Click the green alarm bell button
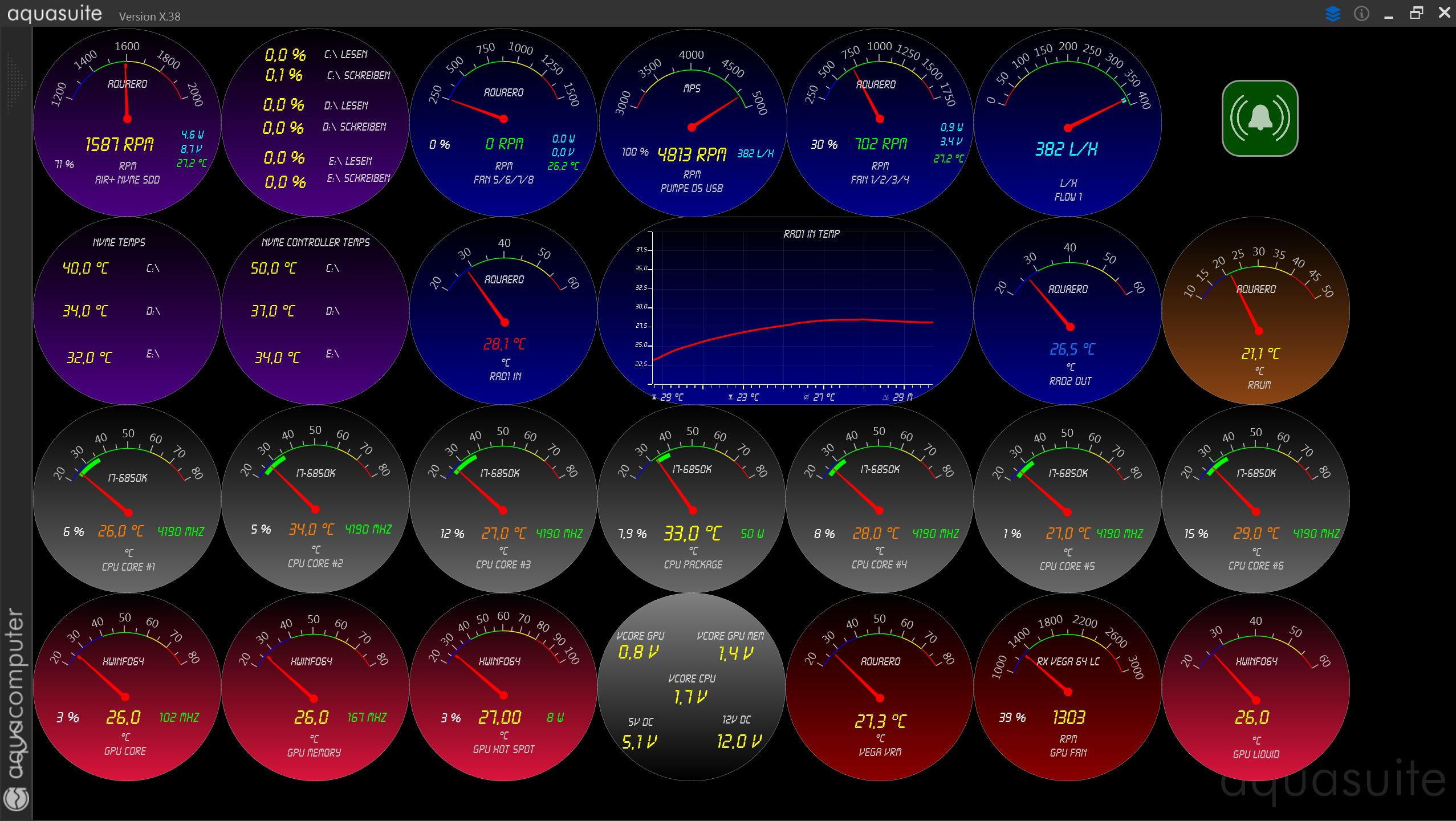The height and width of the screenshot is (821, 1456). coord(1260,118)
